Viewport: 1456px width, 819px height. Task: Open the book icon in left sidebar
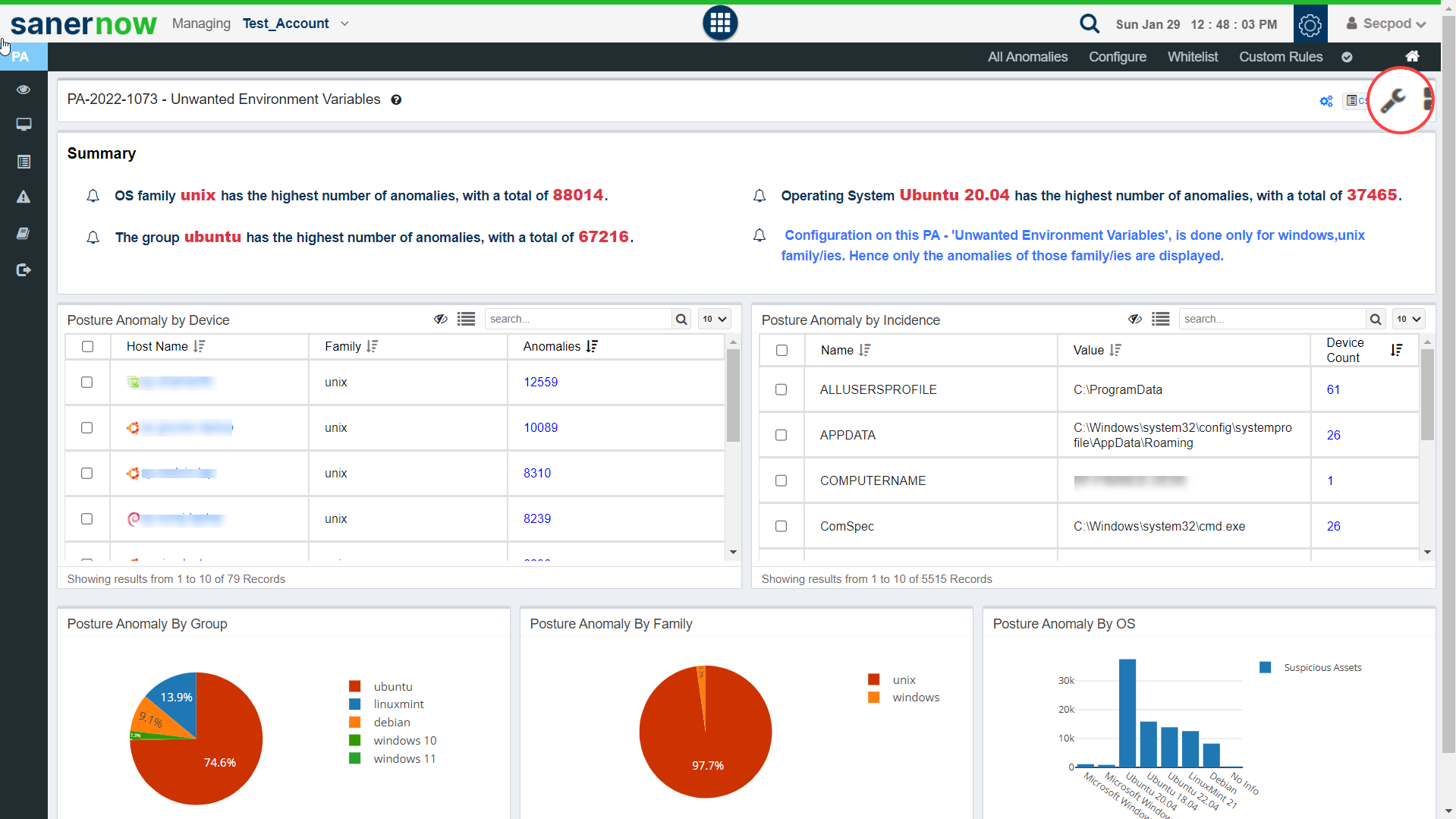pos(24,233)
